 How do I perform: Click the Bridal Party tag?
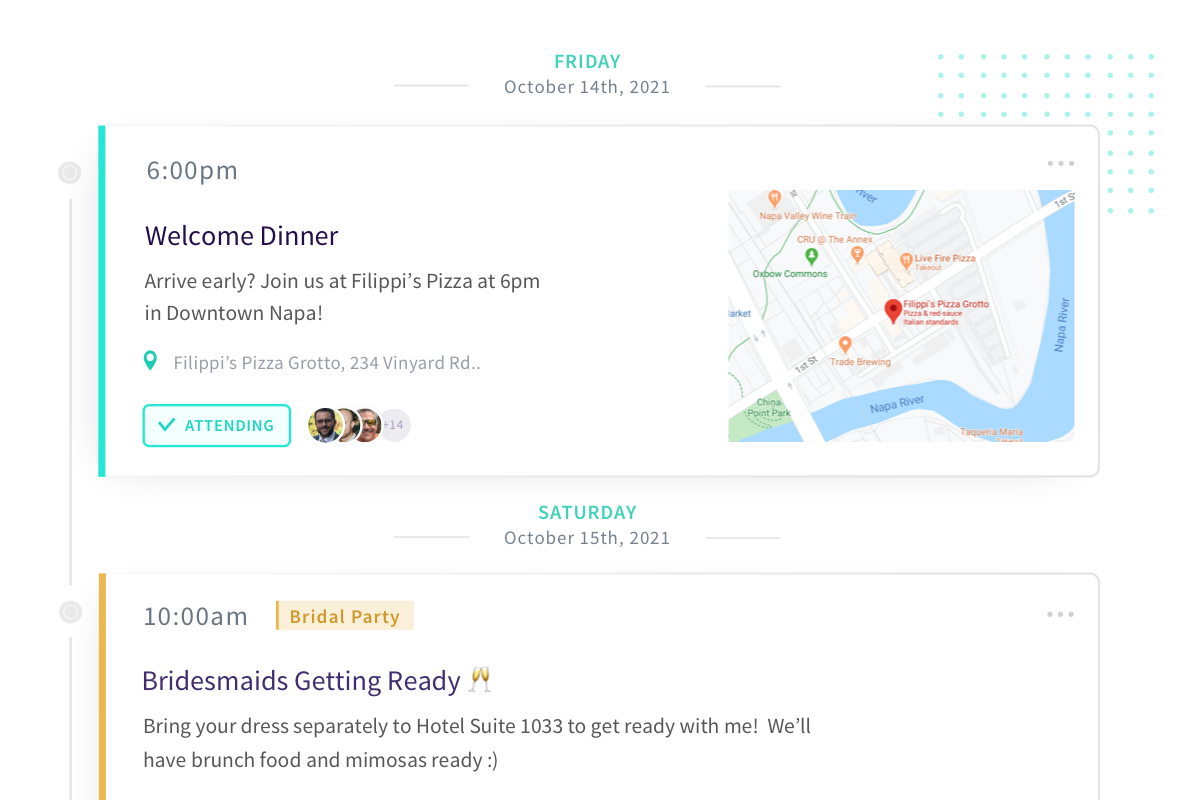pyautogui.click(x=345, y=616)
